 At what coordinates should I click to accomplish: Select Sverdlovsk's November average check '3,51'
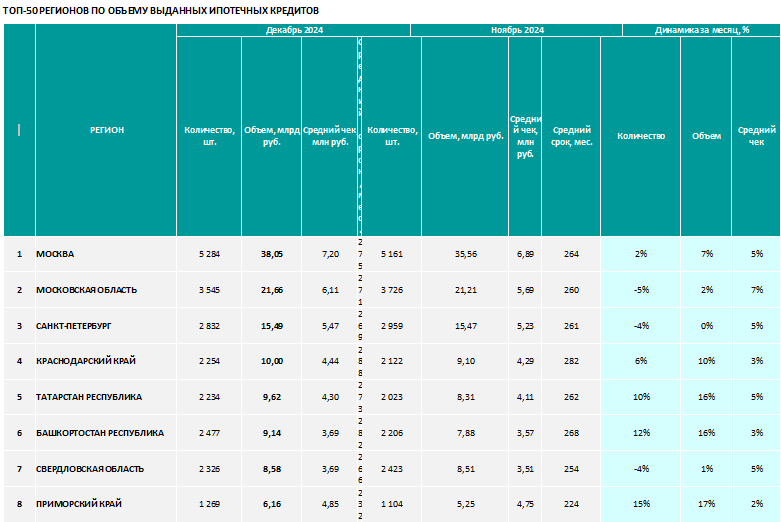coord(525,469)
